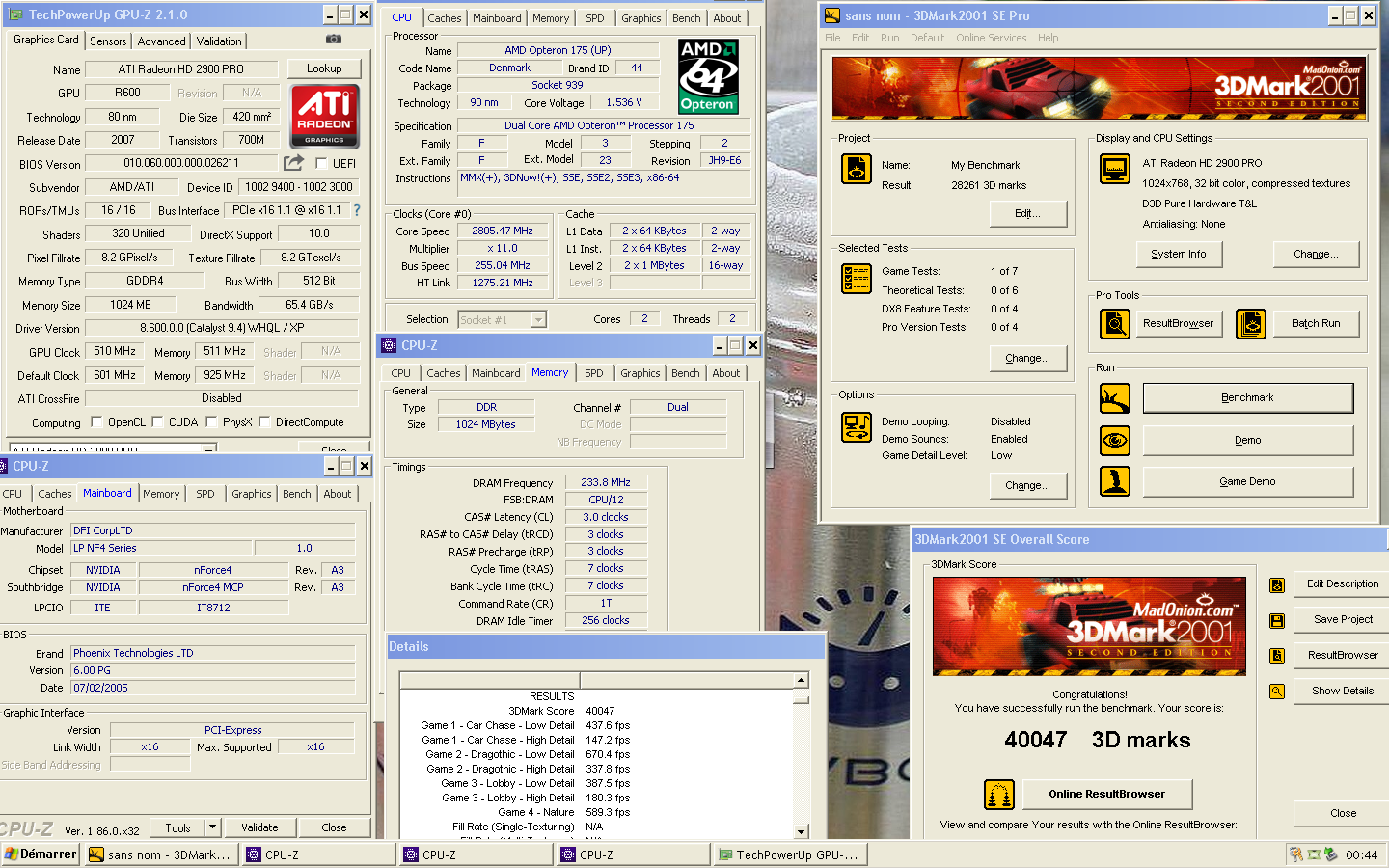This screenshot has width=1389, height=868.
Task: Click the system tray clock 00:44
Action: click(x=1361, y=854)
